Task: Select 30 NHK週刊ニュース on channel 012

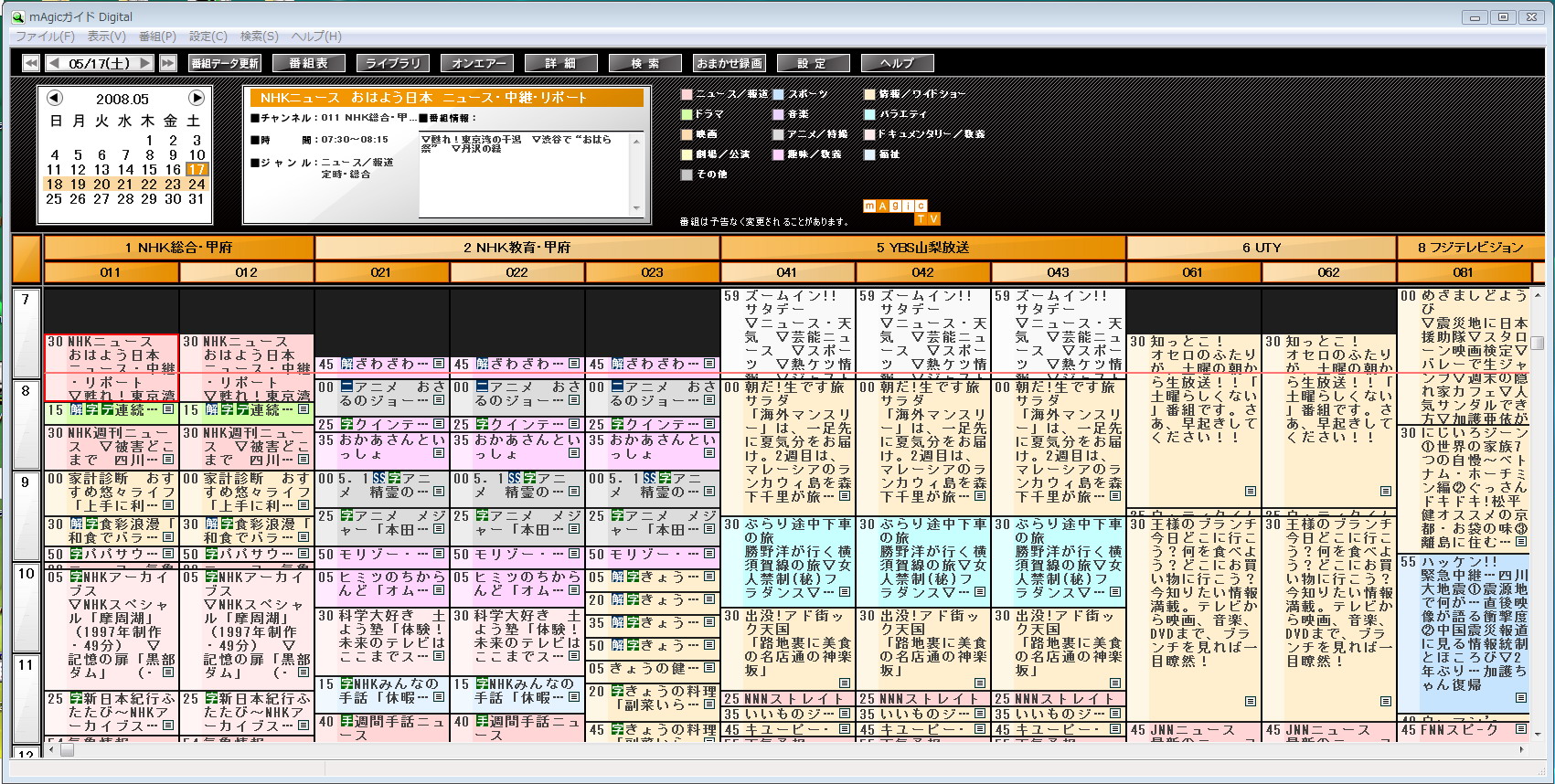Action: coord(247,446)
